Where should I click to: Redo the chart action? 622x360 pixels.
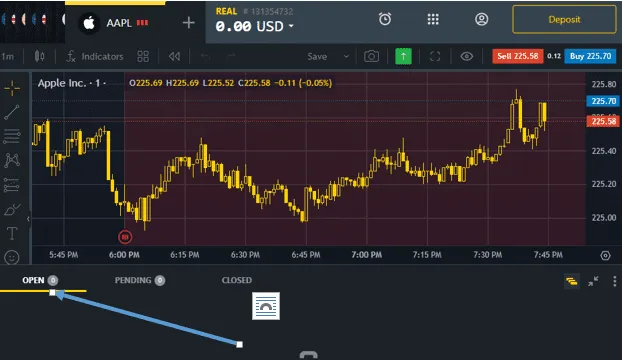[231, 56]
